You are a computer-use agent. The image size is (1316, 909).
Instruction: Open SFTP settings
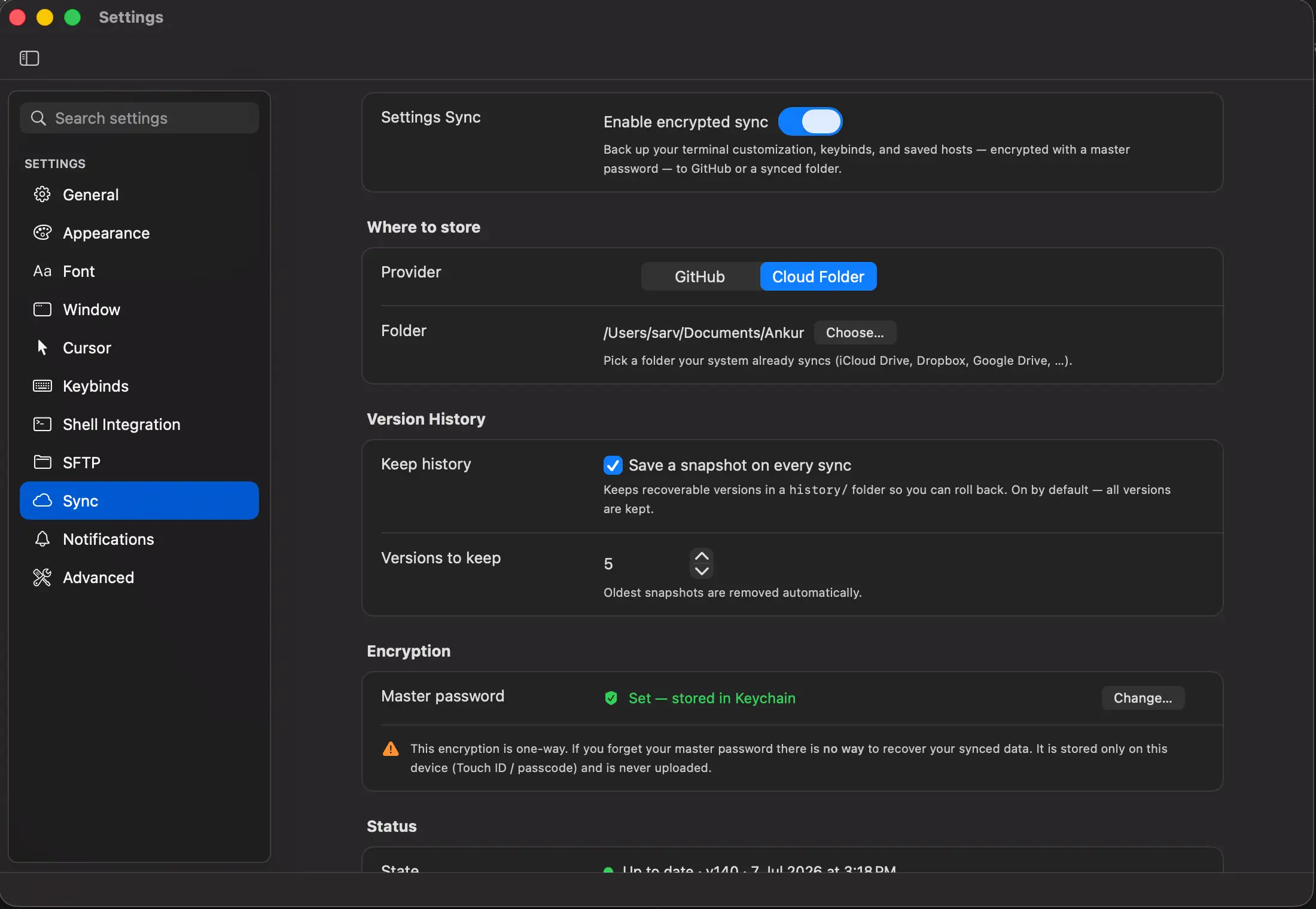click(139, 462)
